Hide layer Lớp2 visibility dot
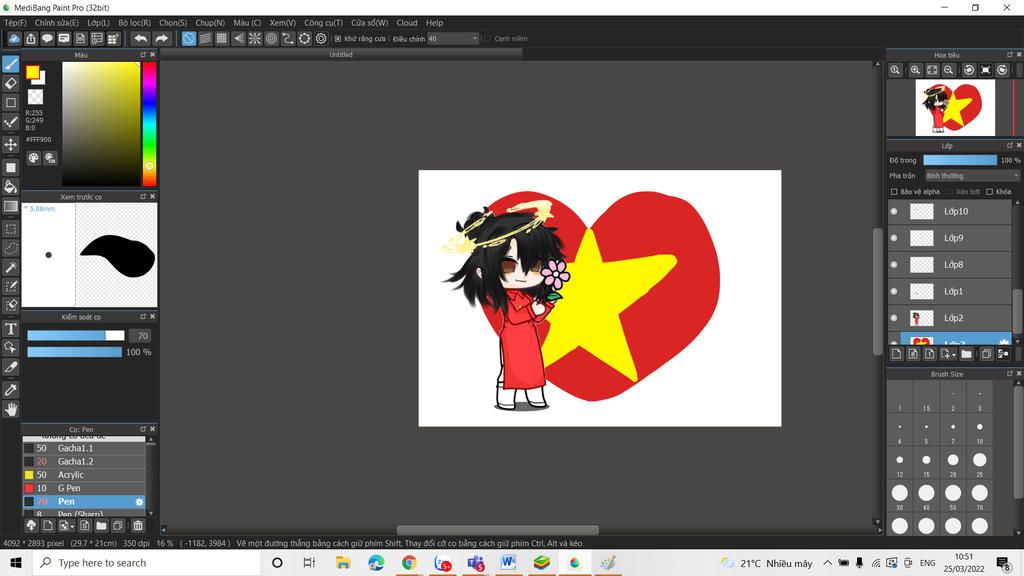Screen dimensions: 1024x576 [894, 318]
